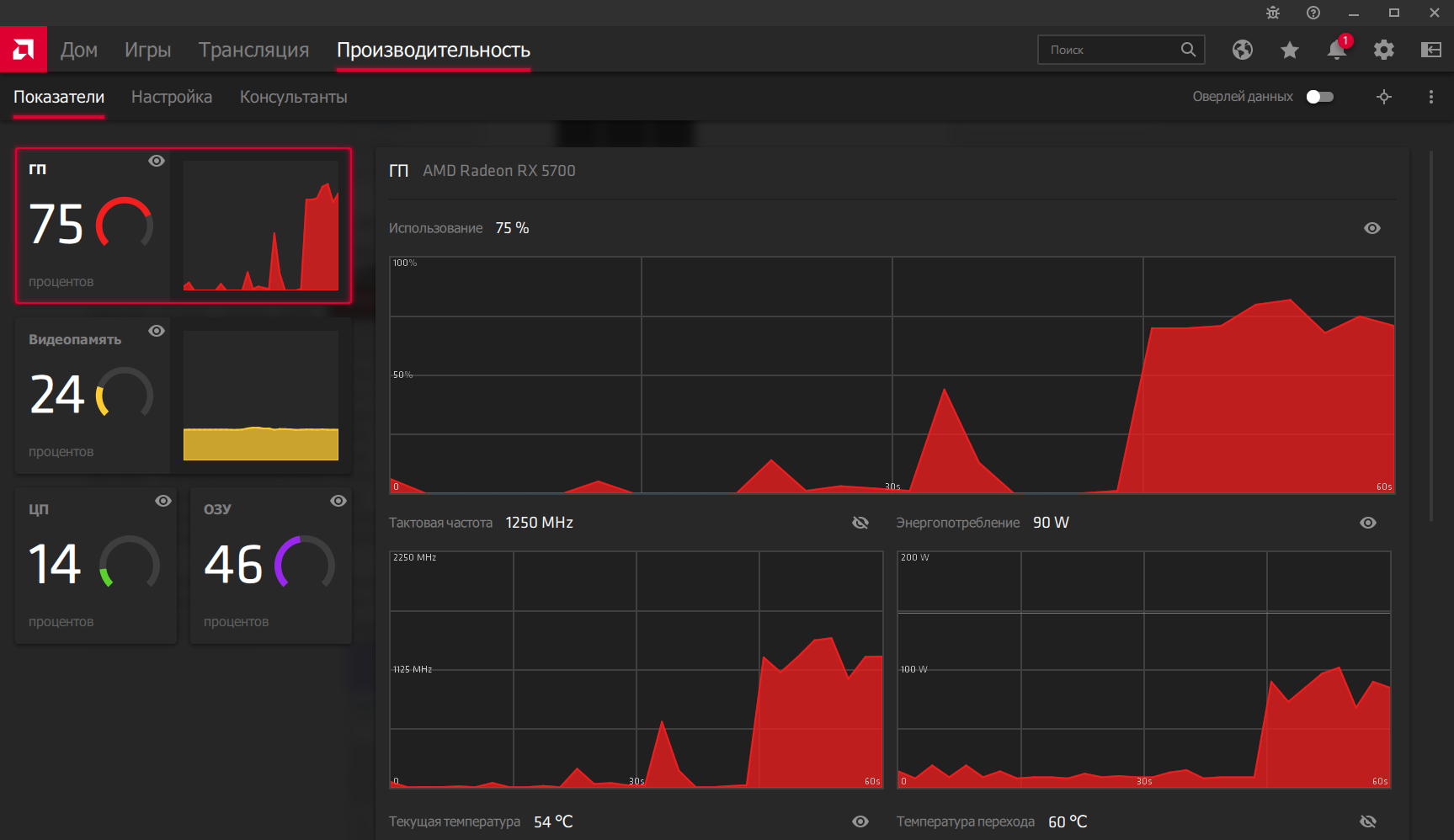Image resolution: width=1454 pixels, height=840 pixels.
Task: Click the Использование 75 % value
Action: click(513, 228)
